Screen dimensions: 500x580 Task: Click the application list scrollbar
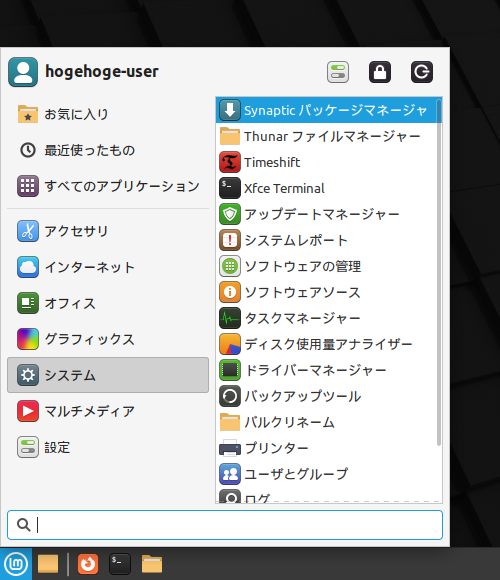click(x=439, y=273)
